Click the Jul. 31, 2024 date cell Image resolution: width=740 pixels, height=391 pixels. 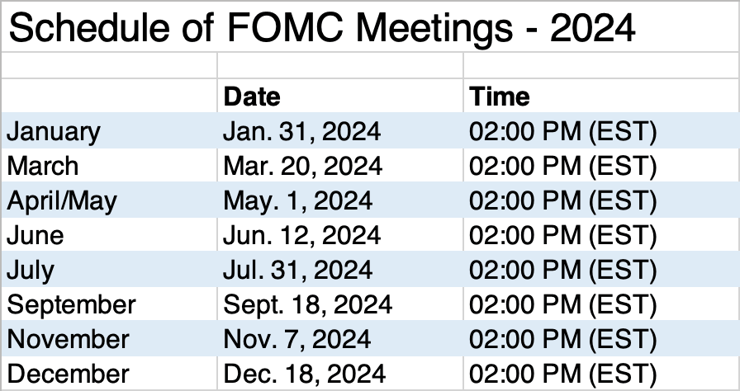340,269
